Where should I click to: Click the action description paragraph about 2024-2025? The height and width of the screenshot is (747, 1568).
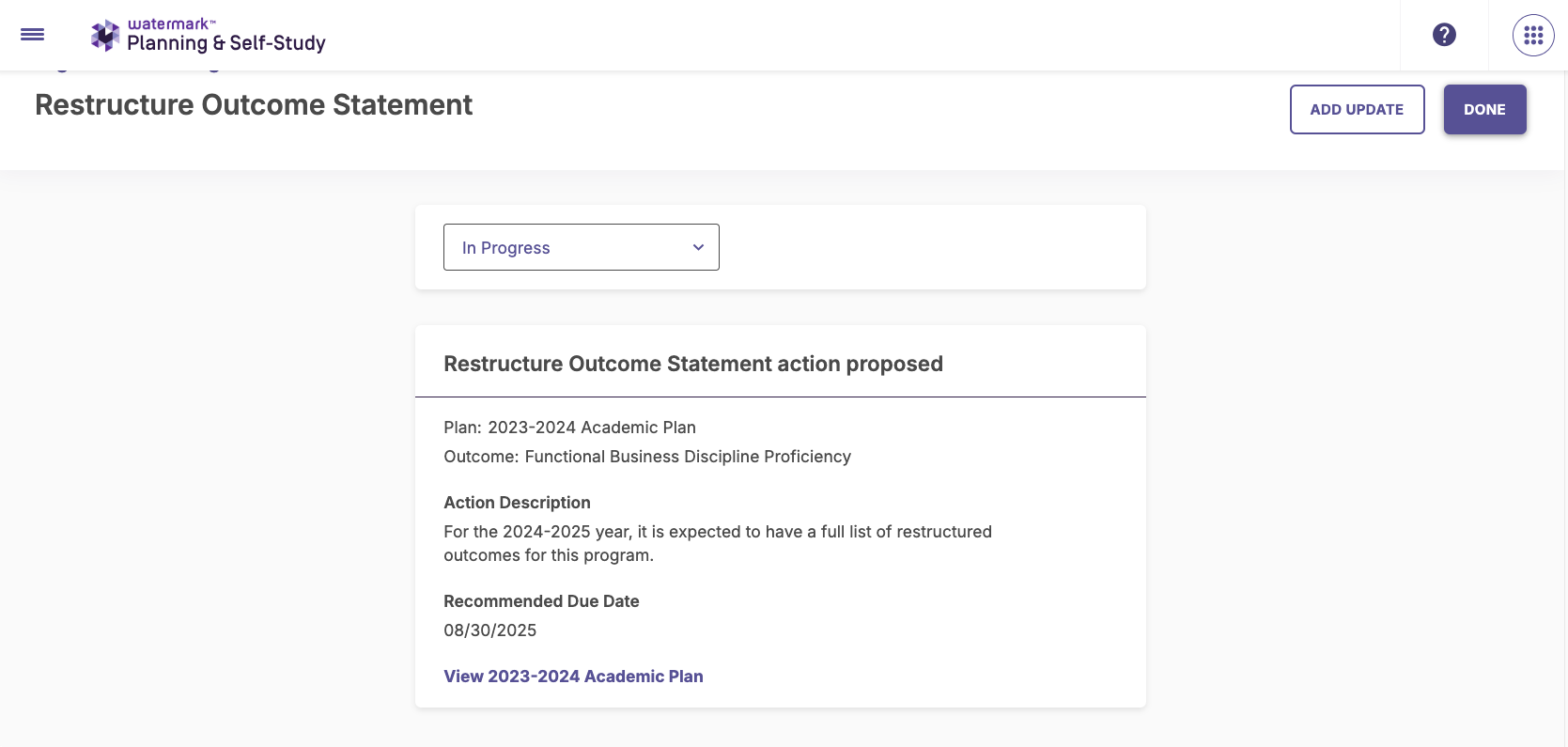pyautogui.click(x=718, y=543)
